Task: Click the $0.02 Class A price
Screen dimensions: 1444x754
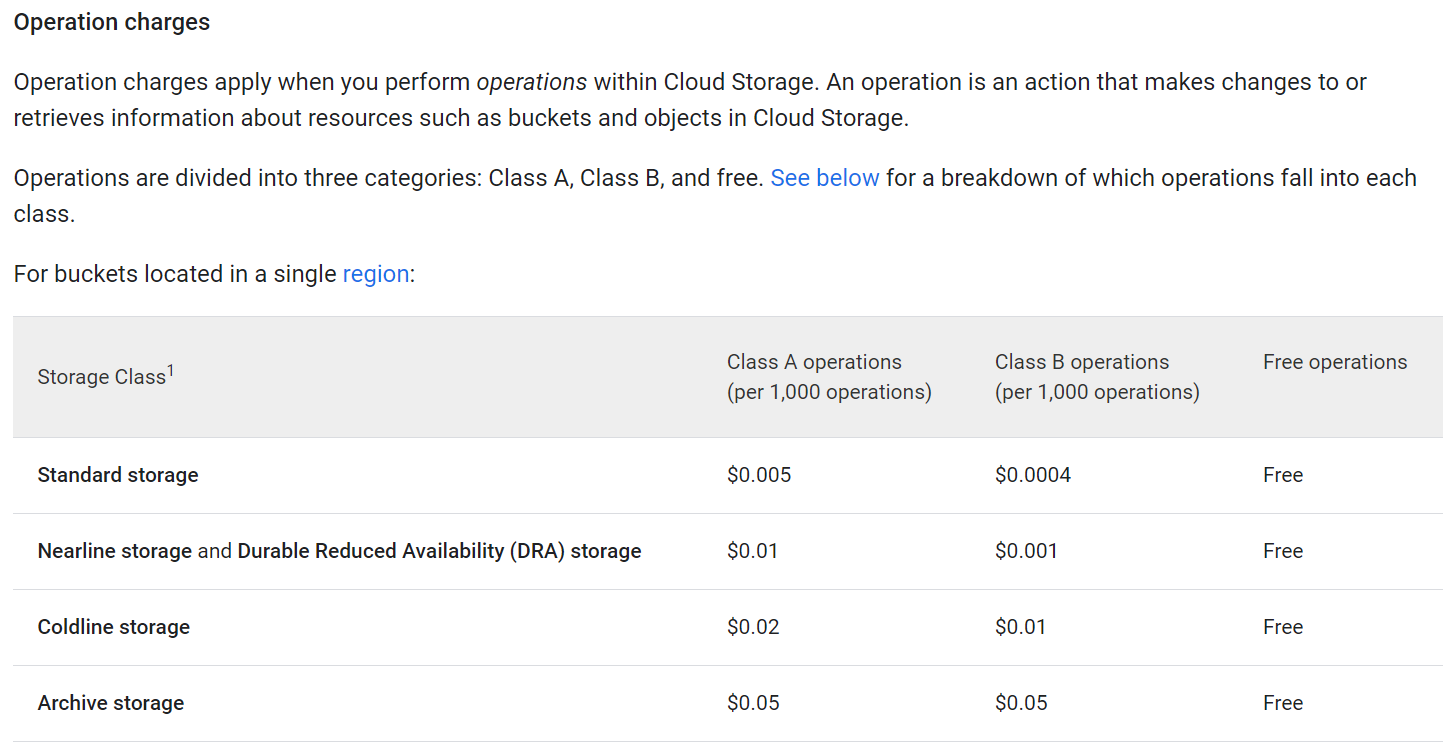Action: pos(753,627)
